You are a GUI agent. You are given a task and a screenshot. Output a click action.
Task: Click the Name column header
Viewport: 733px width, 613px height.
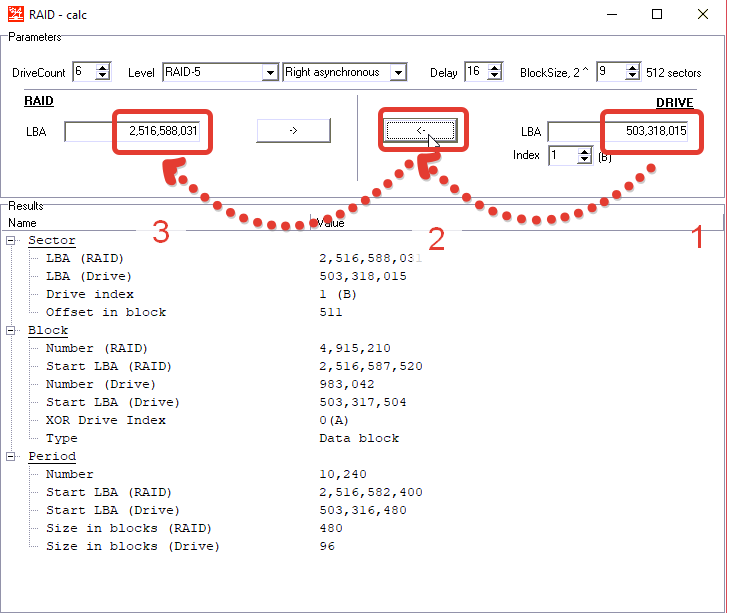click(x=150, y=223)
